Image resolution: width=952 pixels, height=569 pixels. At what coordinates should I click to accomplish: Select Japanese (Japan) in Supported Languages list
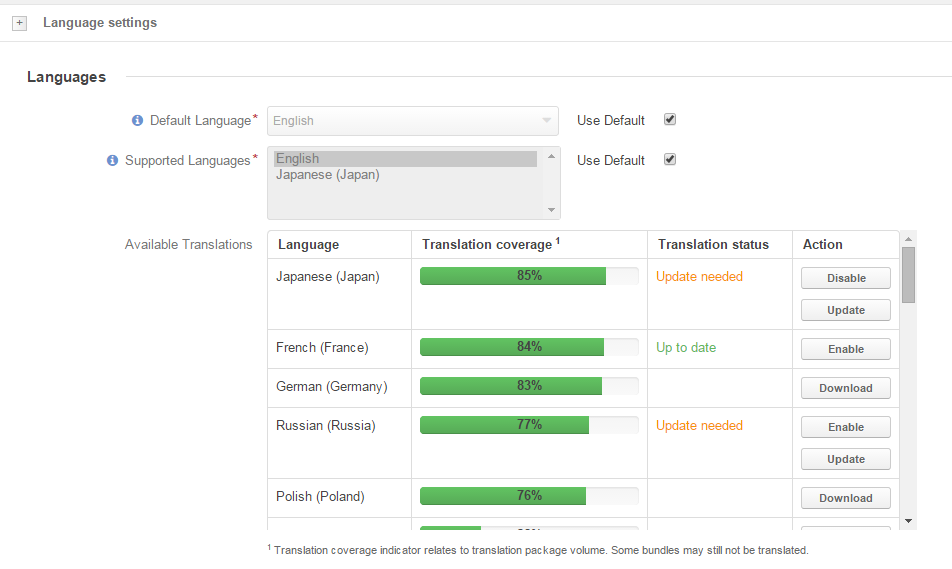tap(328, 175)
